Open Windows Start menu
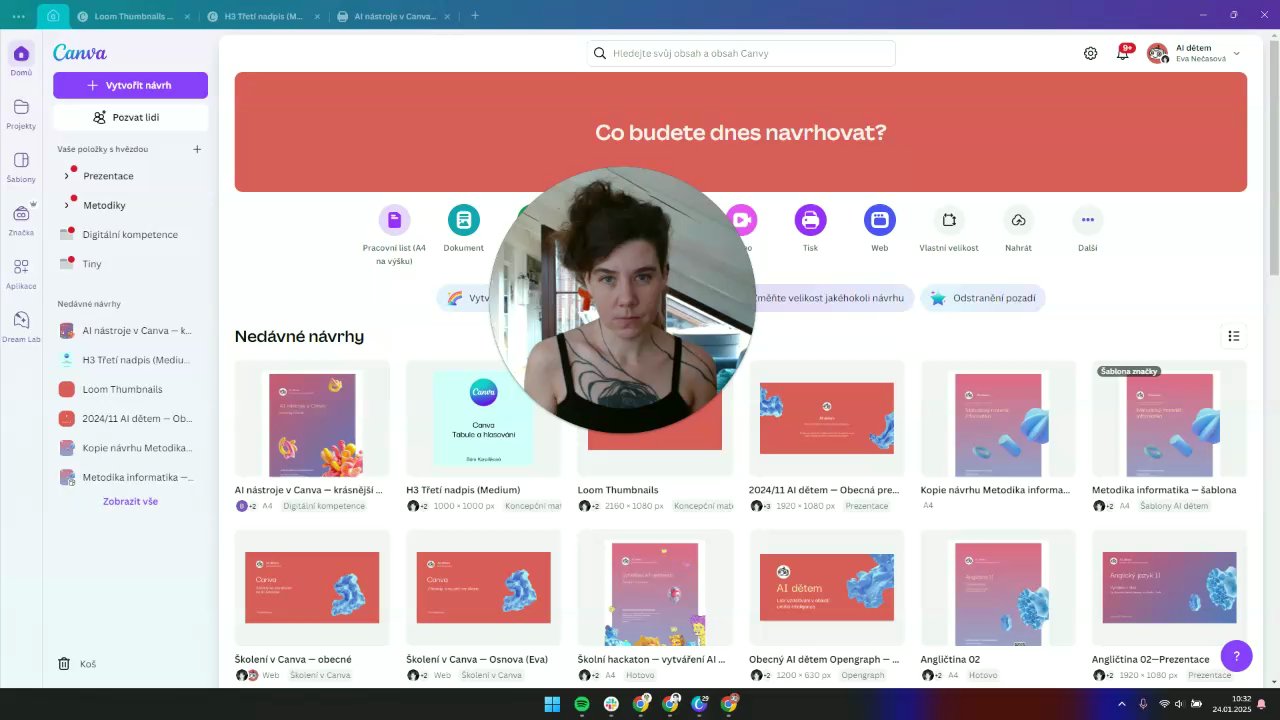The image size is (1280, 720). pyautogui.click(x=552, y=704)
